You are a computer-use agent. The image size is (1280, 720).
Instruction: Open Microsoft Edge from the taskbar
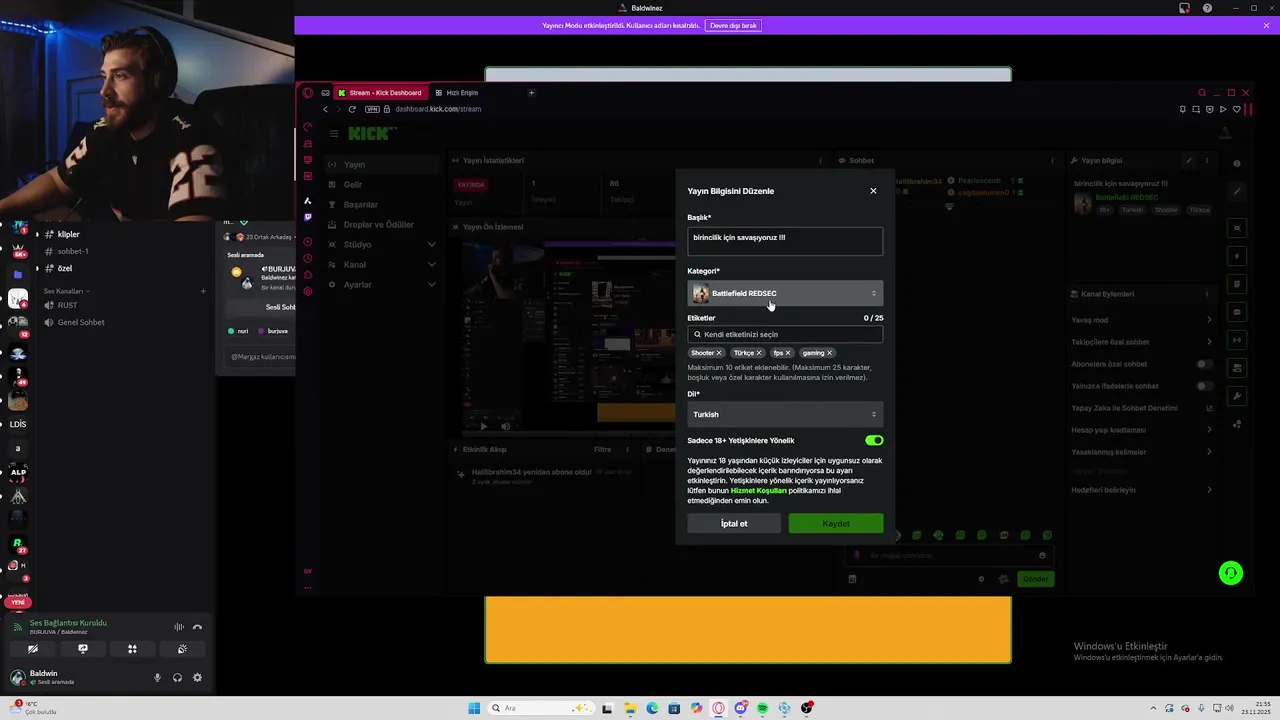[652, 708]
